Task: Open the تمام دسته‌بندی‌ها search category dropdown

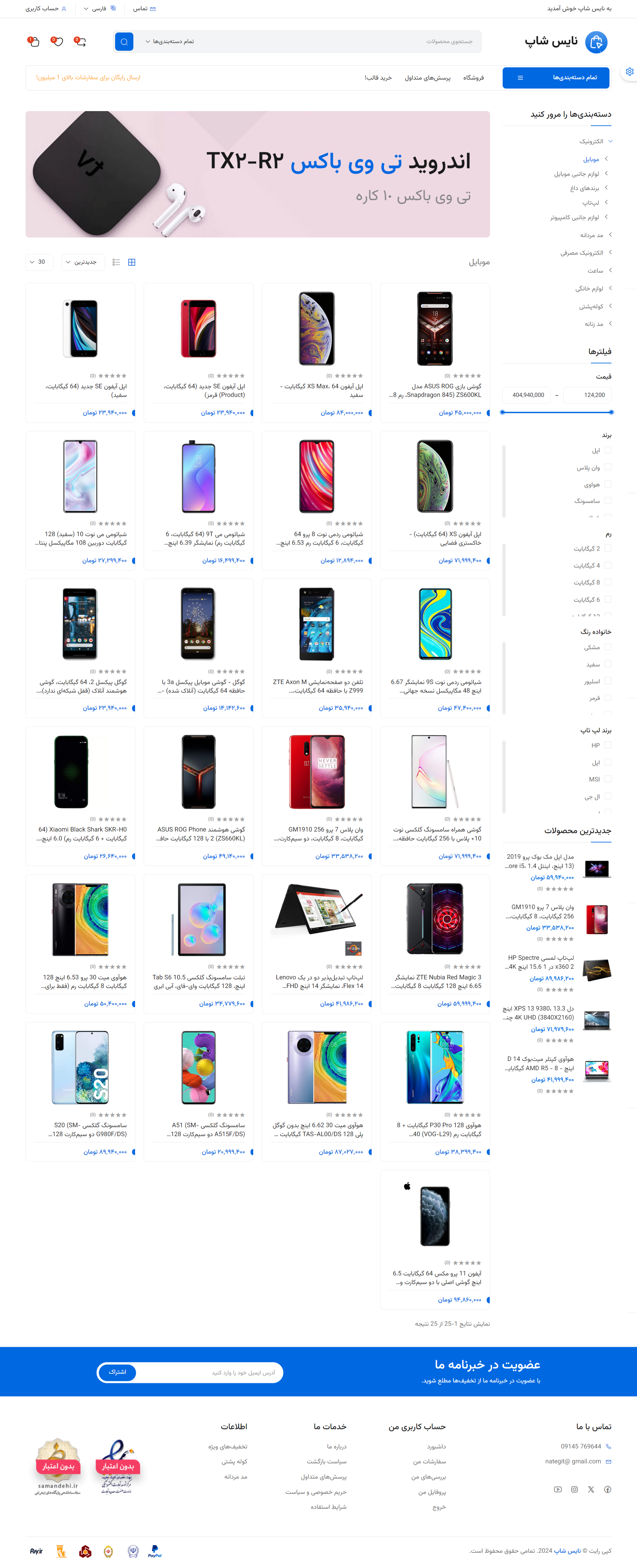Action: tap(169, 41)
